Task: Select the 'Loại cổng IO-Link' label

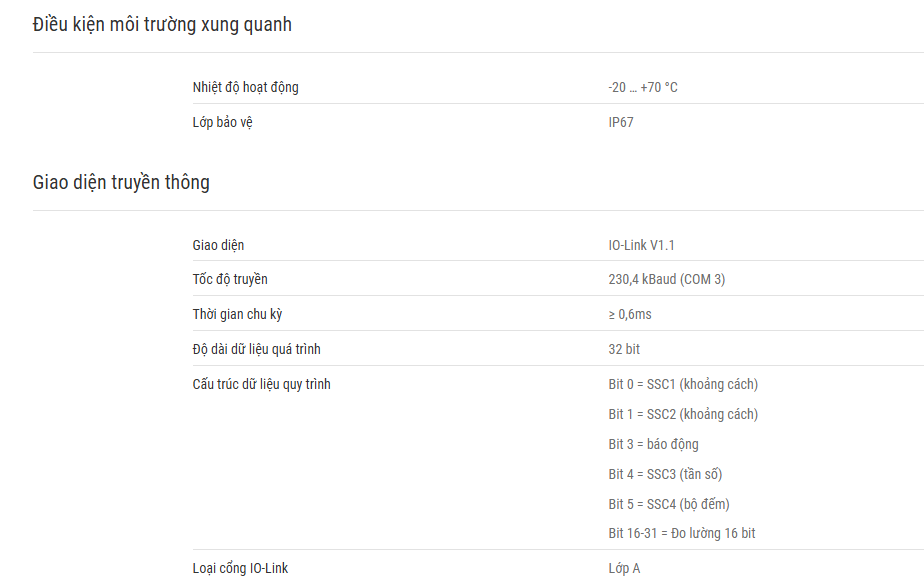Action: pyautogui.click(x=240, y=568)
